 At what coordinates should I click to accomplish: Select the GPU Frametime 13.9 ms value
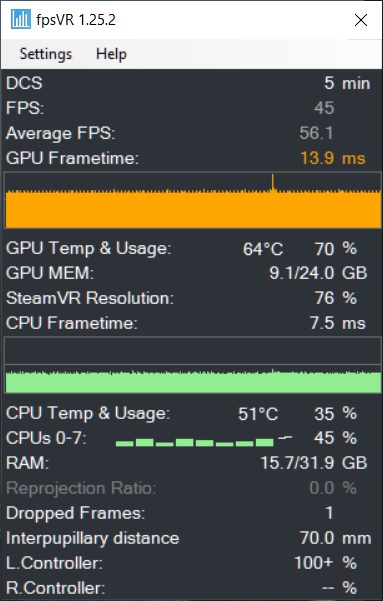point(333,158)
